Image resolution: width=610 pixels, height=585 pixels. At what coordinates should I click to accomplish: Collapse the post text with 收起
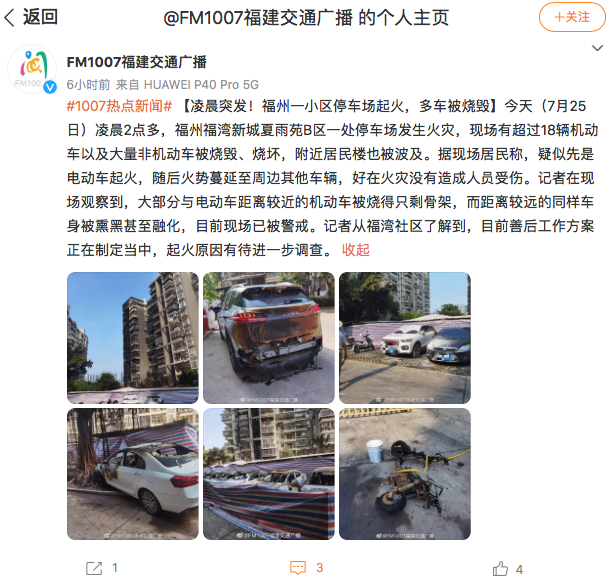356,250
